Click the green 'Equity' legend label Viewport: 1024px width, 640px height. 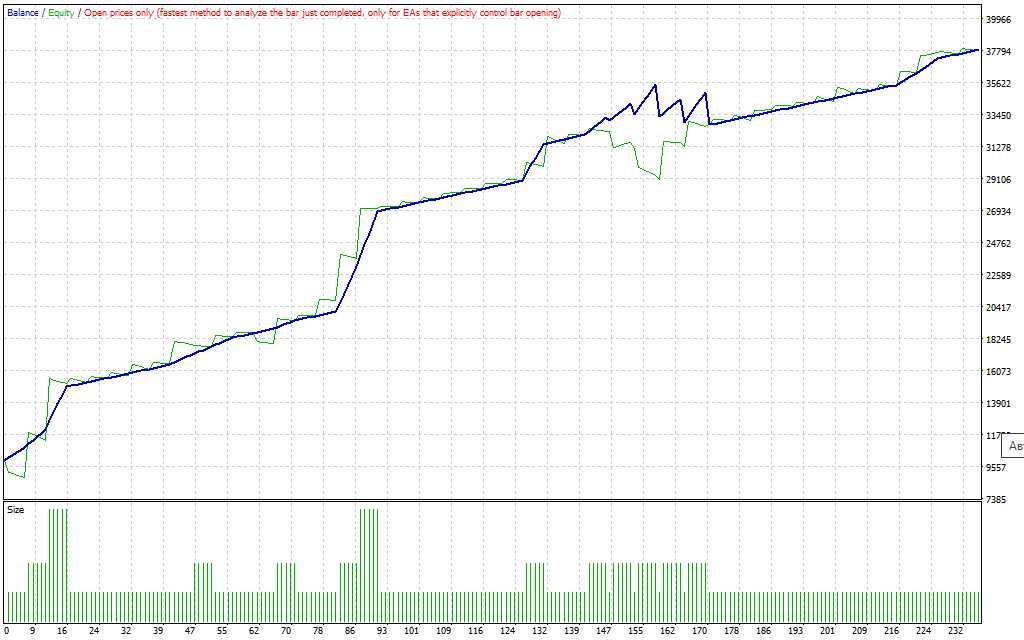(60, 13)
